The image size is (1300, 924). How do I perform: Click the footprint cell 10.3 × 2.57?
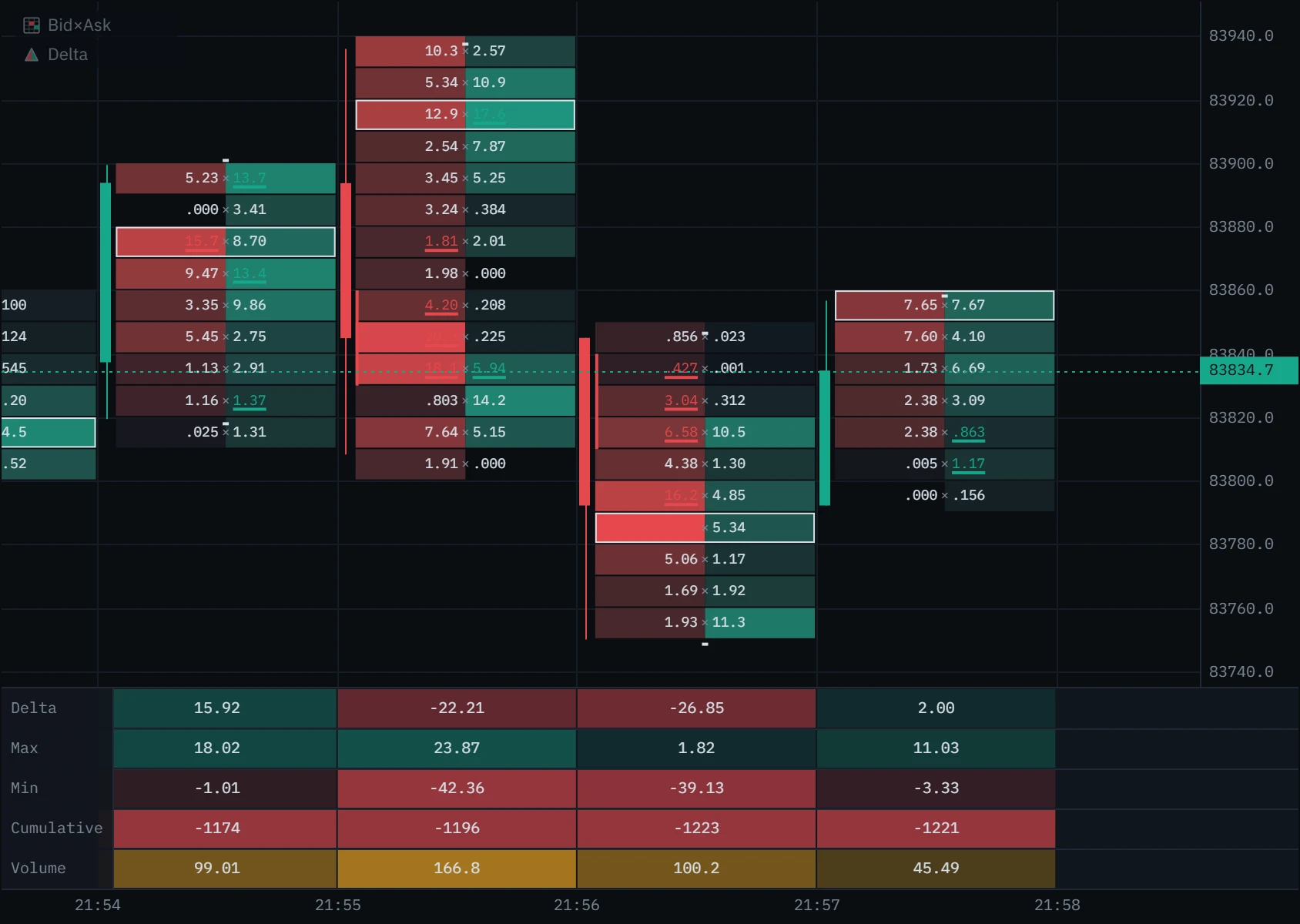(x=465, y=51)
